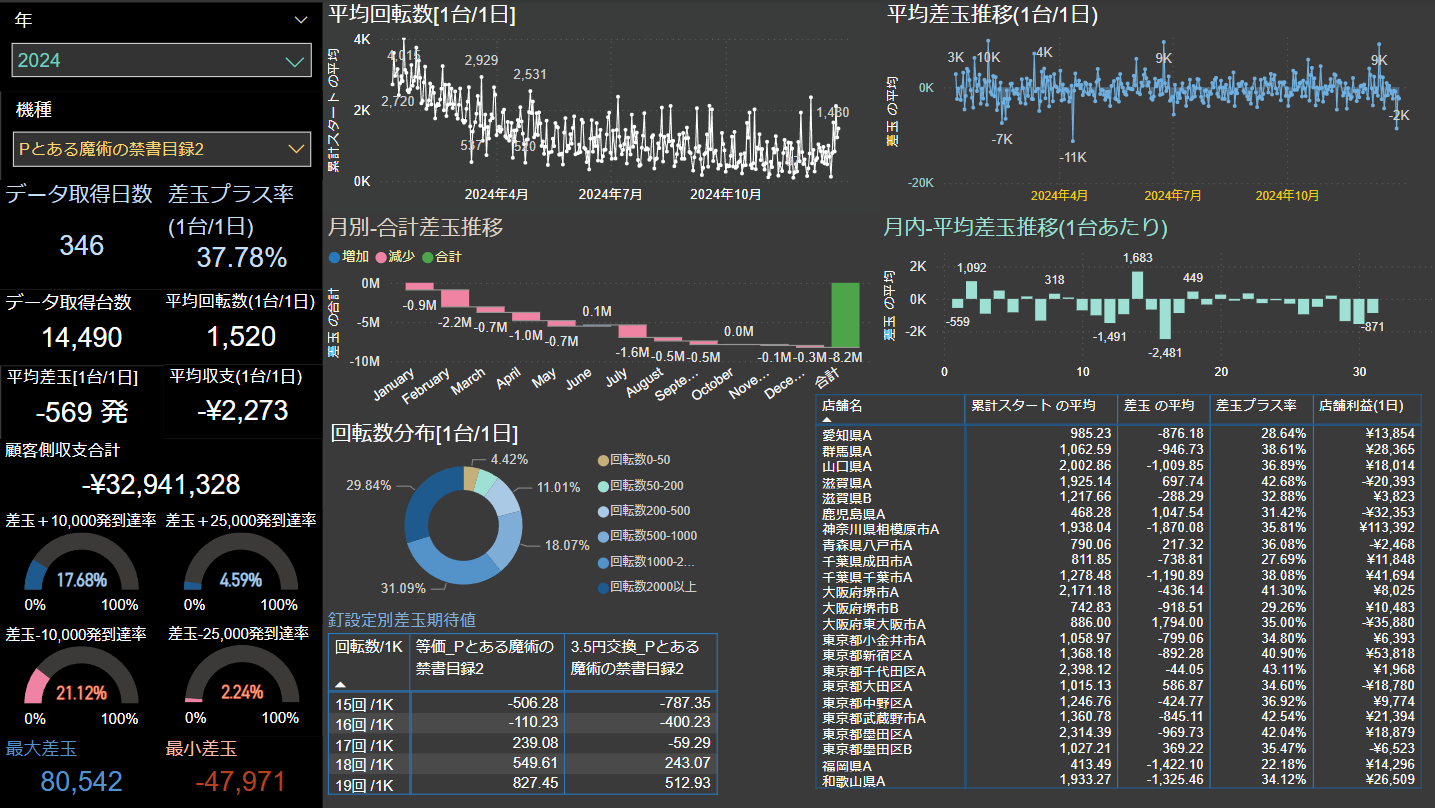Sort by the 差玉プラス率 column header

click(x=1255, y=405)
